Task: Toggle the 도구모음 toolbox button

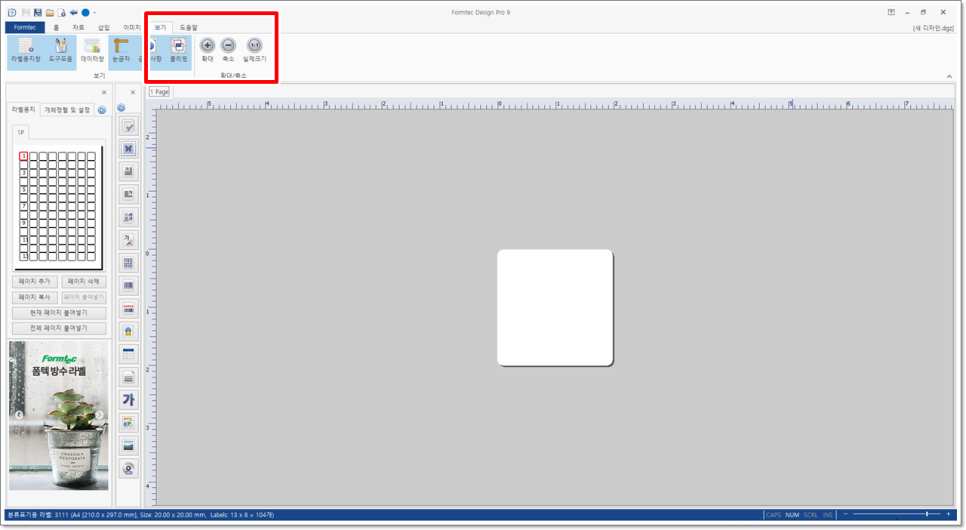Action: (x=60, y=51)
